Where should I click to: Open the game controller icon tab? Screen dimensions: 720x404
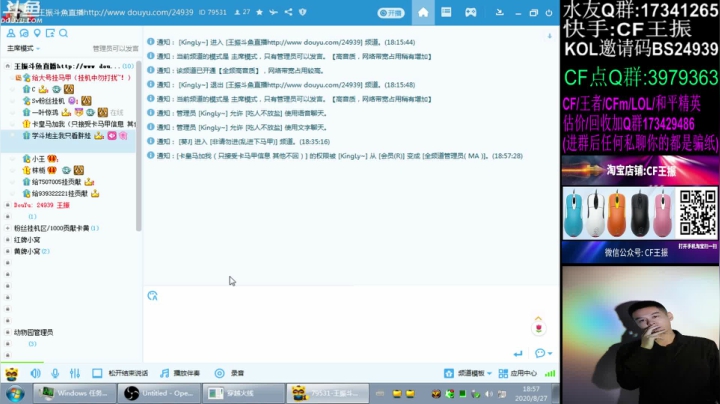471,12
